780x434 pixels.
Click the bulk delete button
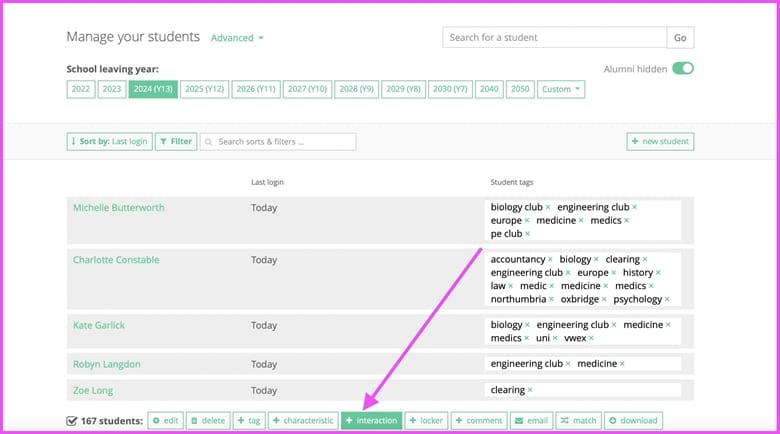(208, 421)
